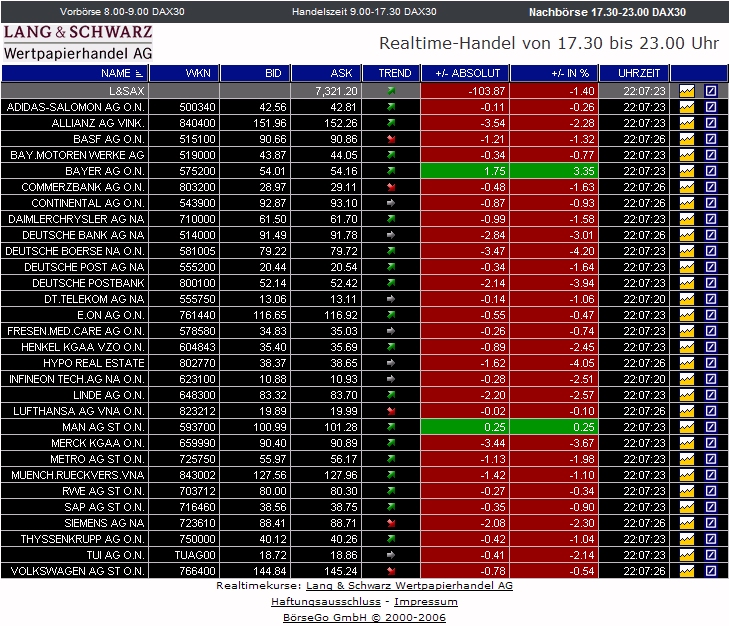Viewport: 729px width, 626px height.
Task: Select Nachbörse 17.30-23.00 DAX30 tab
Action: (607, 12)
